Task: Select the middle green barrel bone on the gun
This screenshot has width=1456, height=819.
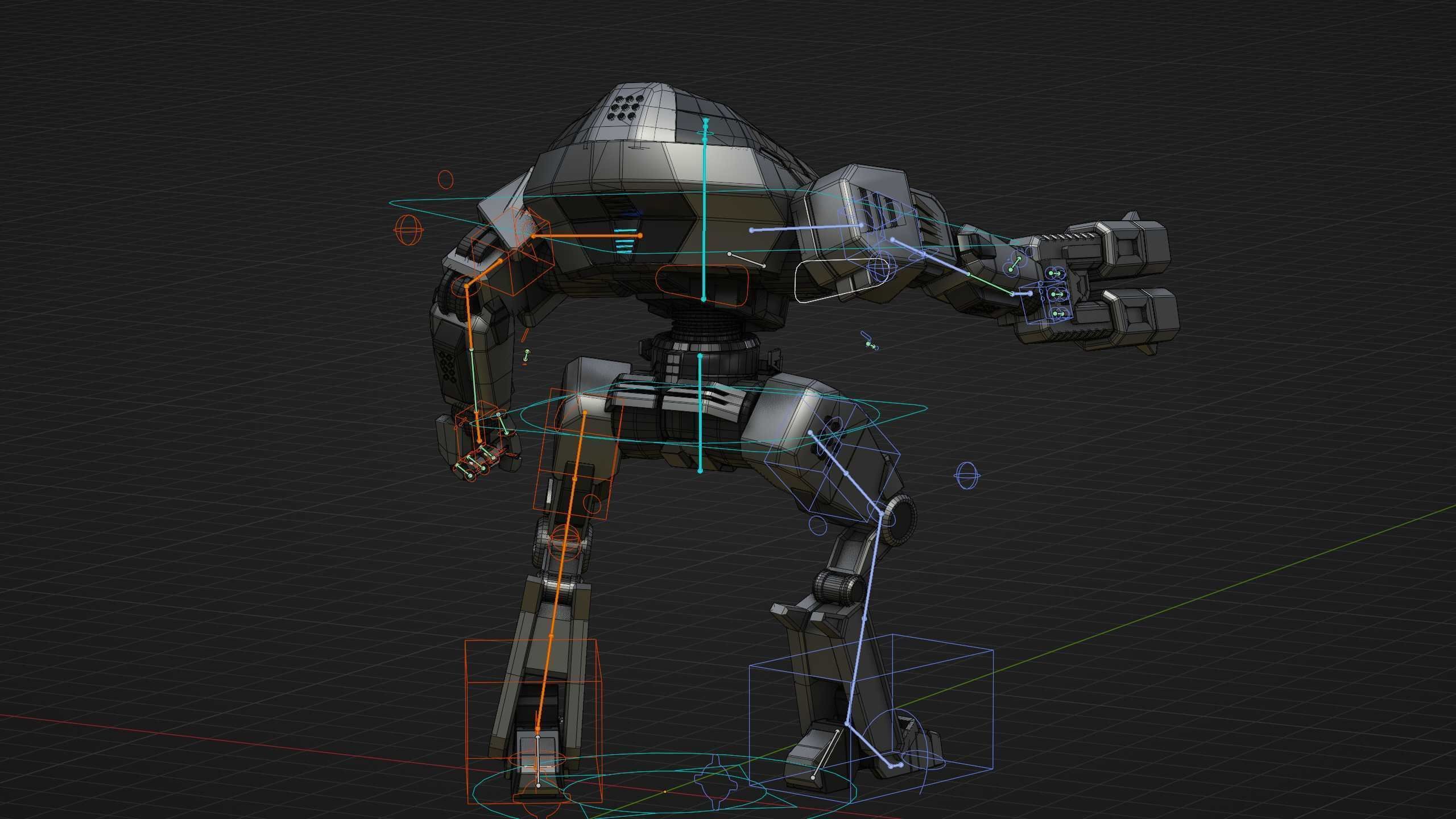Action: click(x=1057, y=294)
